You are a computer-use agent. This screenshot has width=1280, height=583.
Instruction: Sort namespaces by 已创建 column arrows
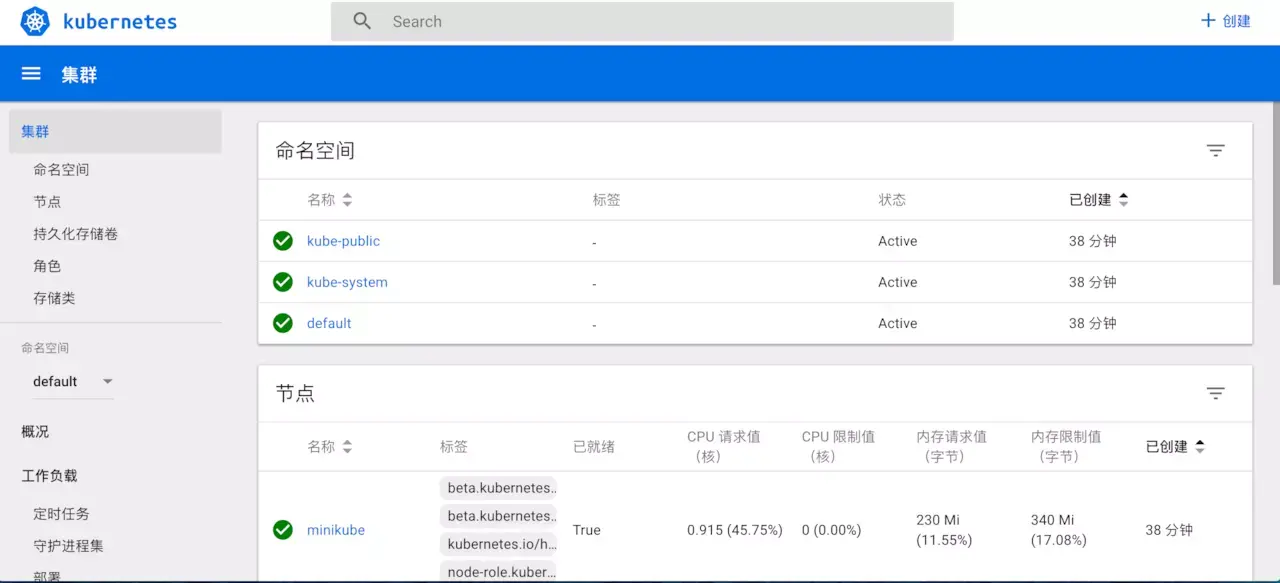pos(1123,200)
